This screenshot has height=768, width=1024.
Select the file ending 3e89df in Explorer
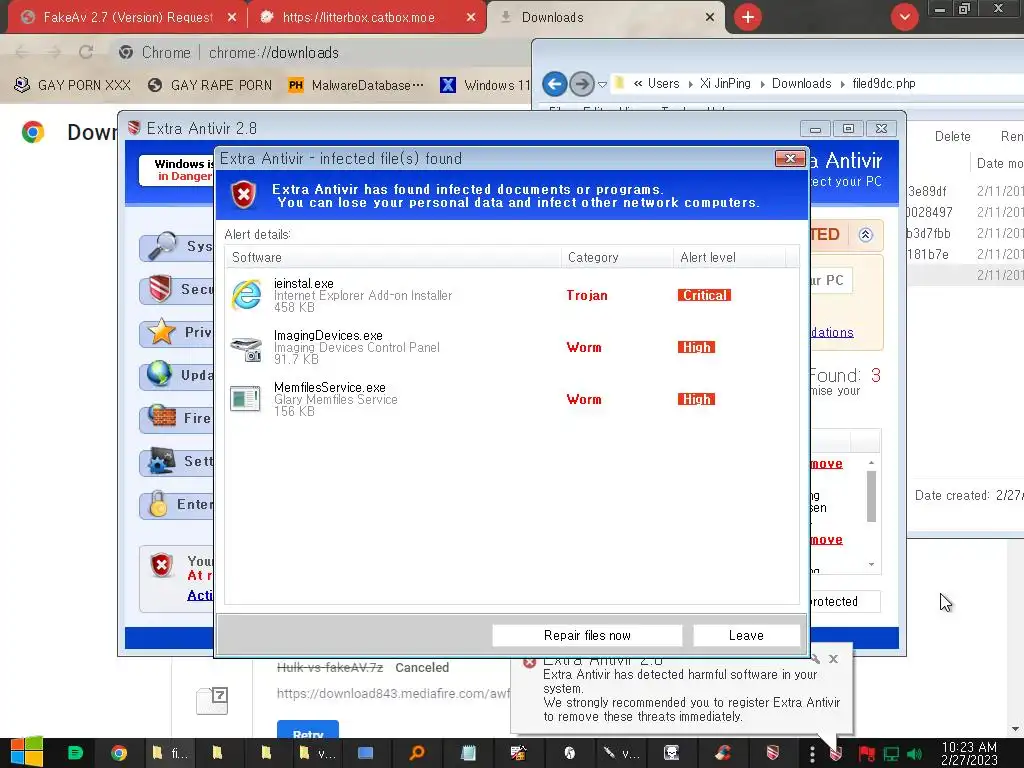[x=927, y=191]
